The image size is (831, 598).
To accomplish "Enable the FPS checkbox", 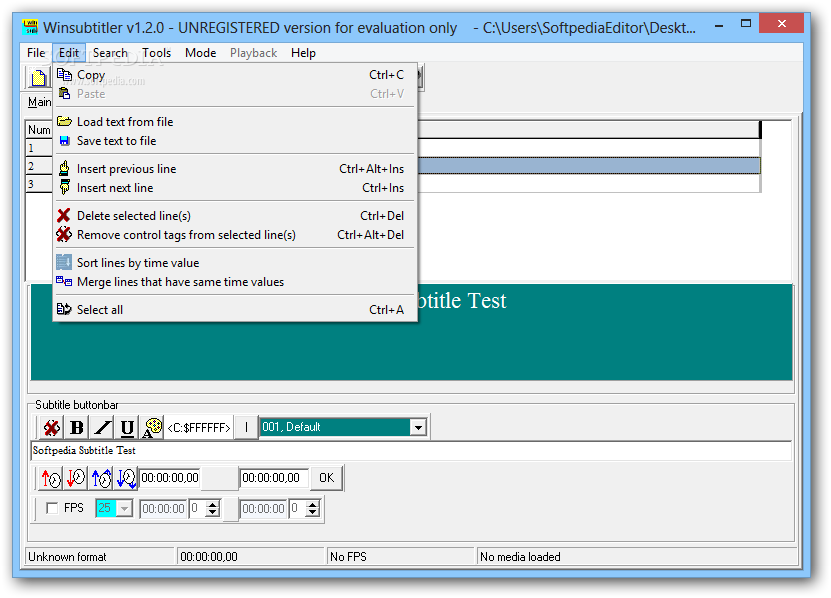I will pos(52,508).
